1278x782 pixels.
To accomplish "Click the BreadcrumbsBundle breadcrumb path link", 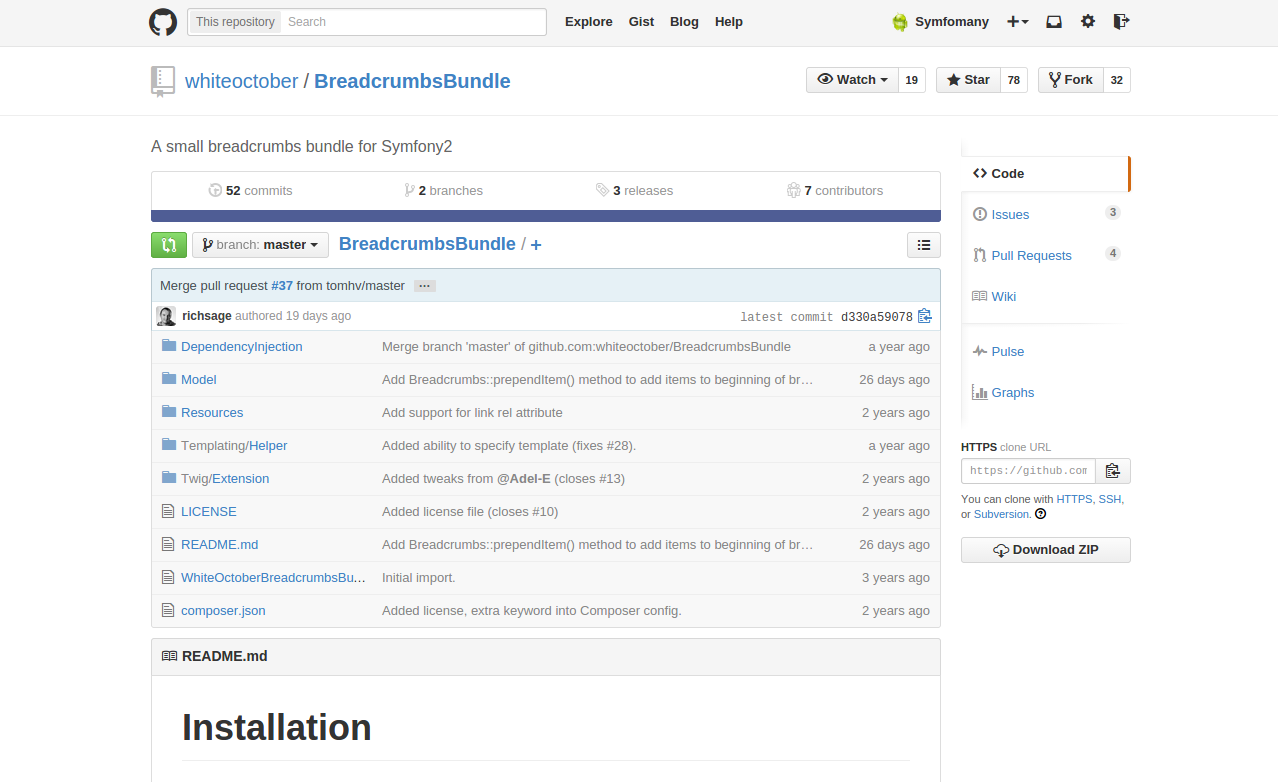I will (x=427, y=244).
